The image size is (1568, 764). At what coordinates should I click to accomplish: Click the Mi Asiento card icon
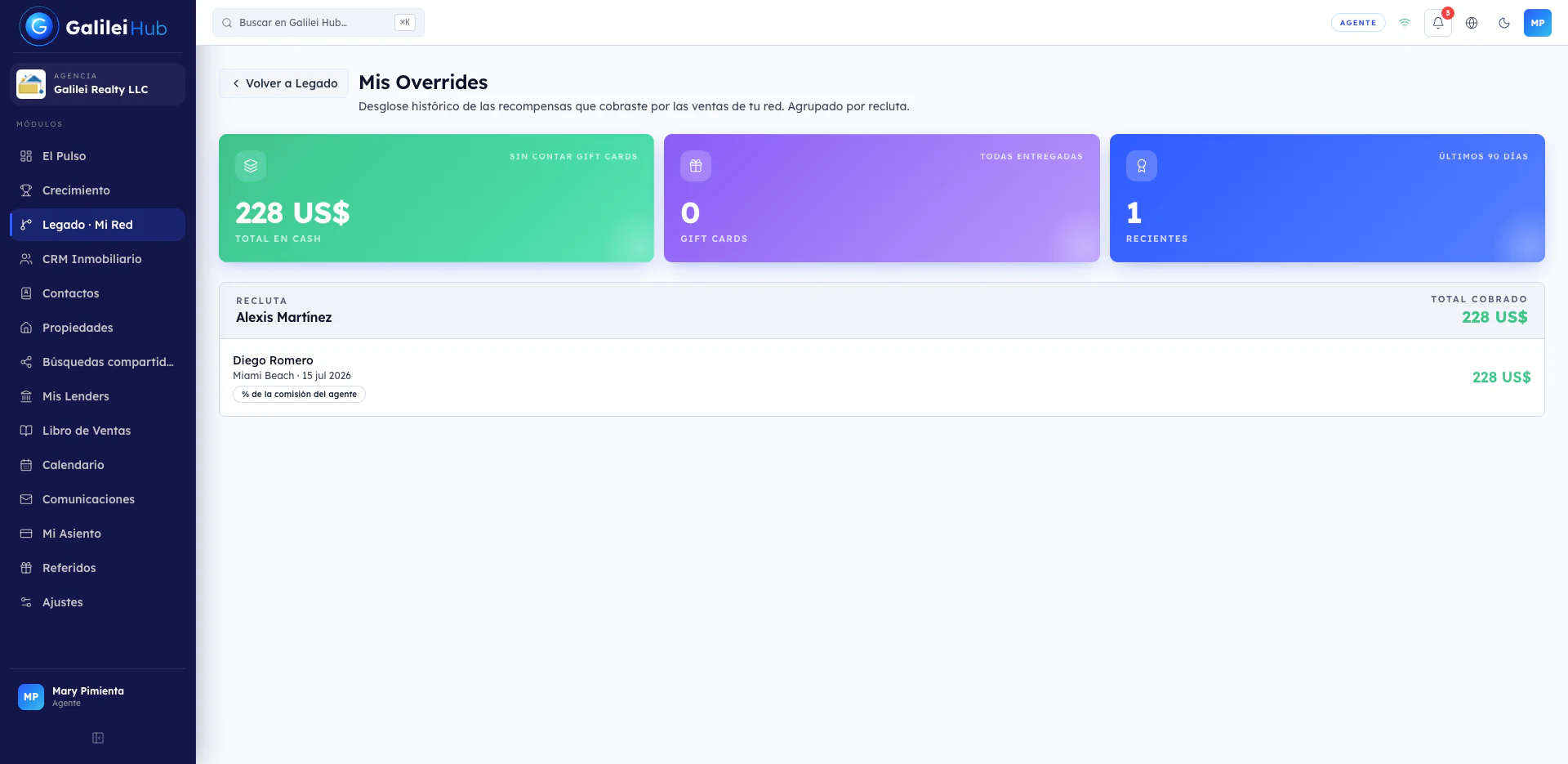[x=26, y=534]
